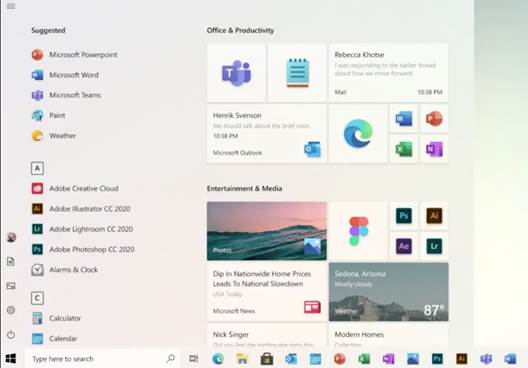Expand the hamburger menu at top left
Image resolution: width=528 pixels, height=368 pixels.
[11, 6]
